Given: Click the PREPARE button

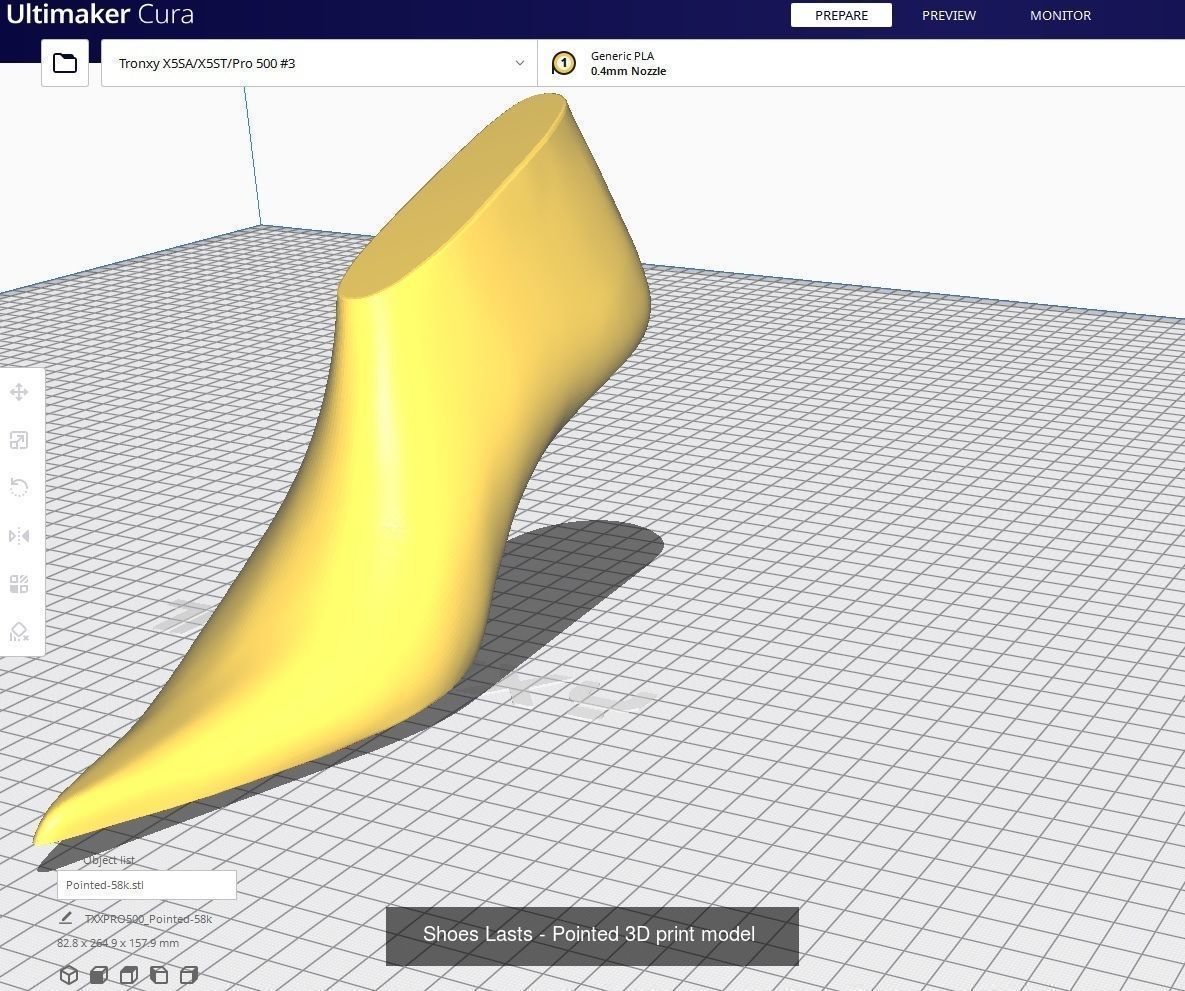Looking at the screenshot, I should (840, 15).
